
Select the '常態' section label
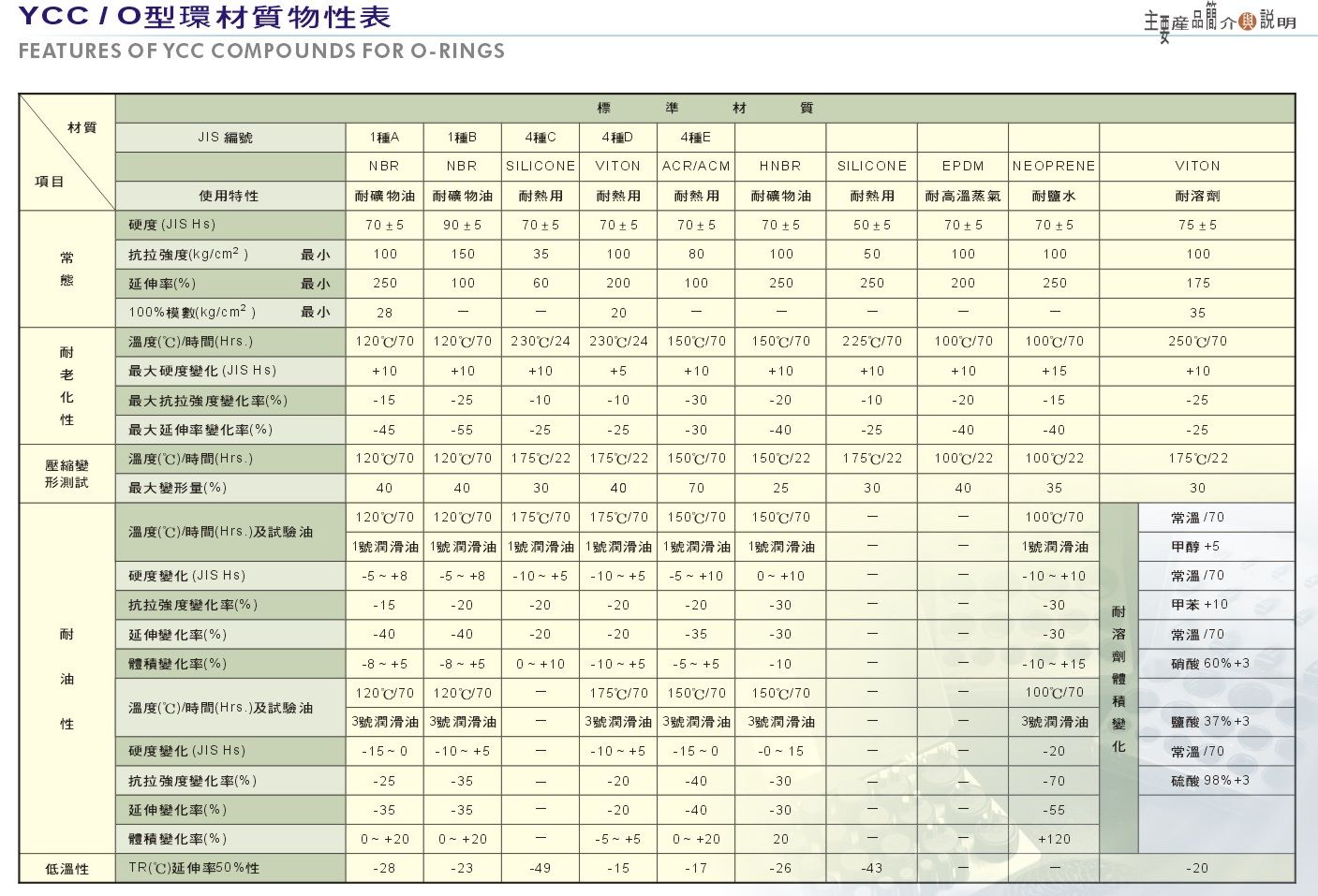click(x=67, y=269)
